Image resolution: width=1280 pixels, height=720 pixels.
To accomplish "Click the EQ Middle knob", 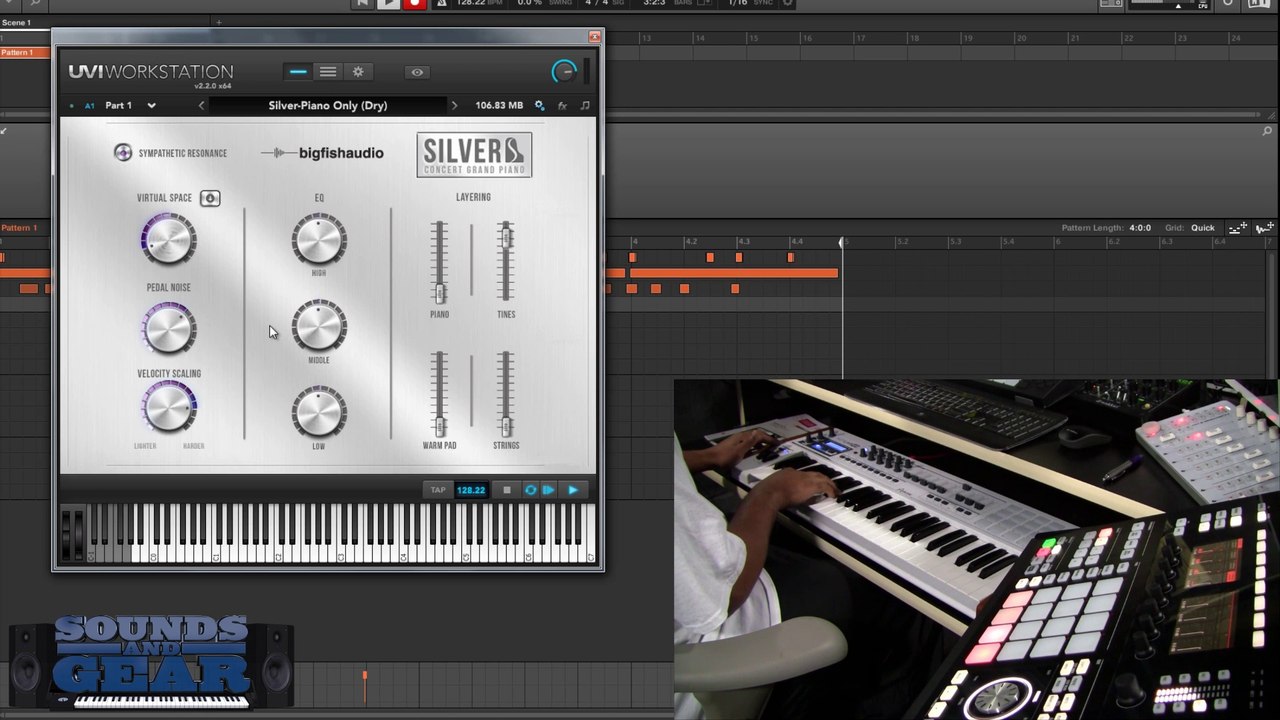I will [319, 327].
